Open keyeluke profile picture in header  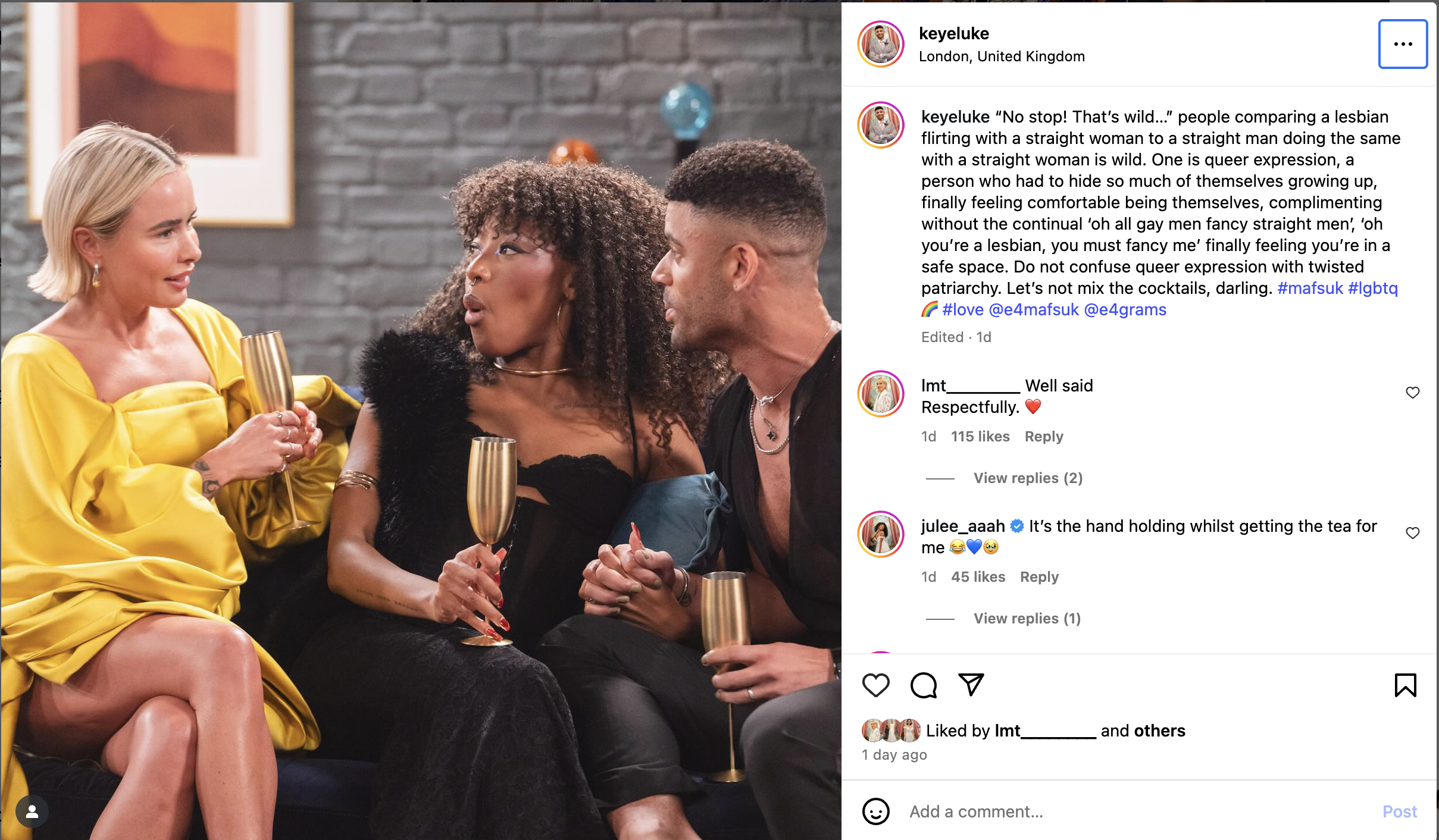pyautogui.click(x=881, y=44)
